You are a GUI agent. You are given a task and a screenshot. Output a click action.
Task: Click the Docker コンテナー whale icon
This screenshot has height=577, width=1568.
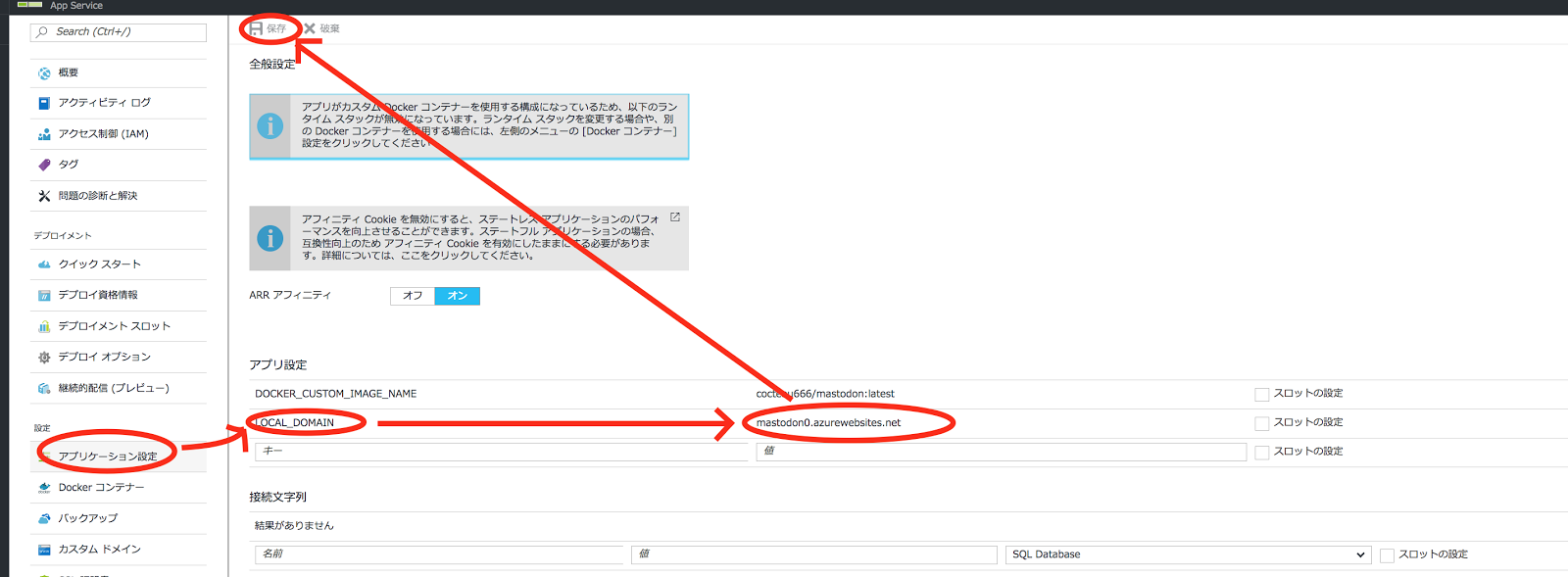coord(44,488)
